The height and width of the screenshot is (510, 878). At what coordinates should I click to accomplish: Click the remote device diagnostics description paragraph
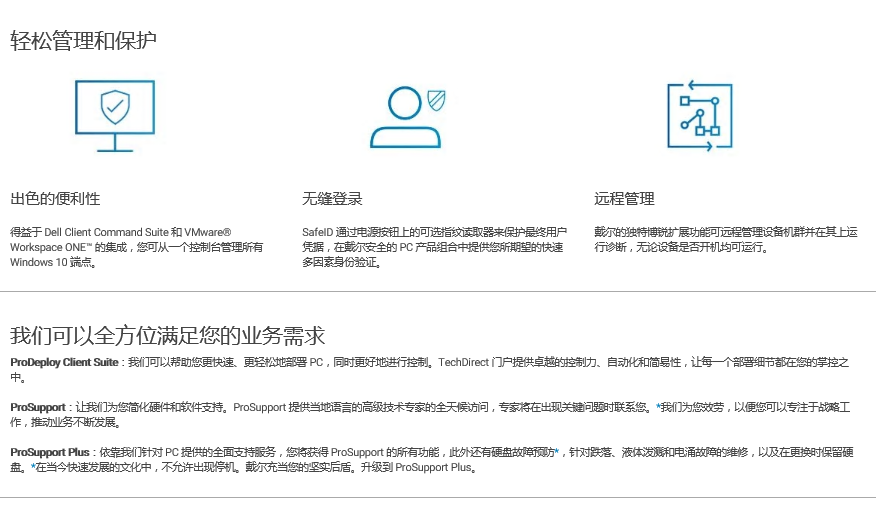coord(725,238)
